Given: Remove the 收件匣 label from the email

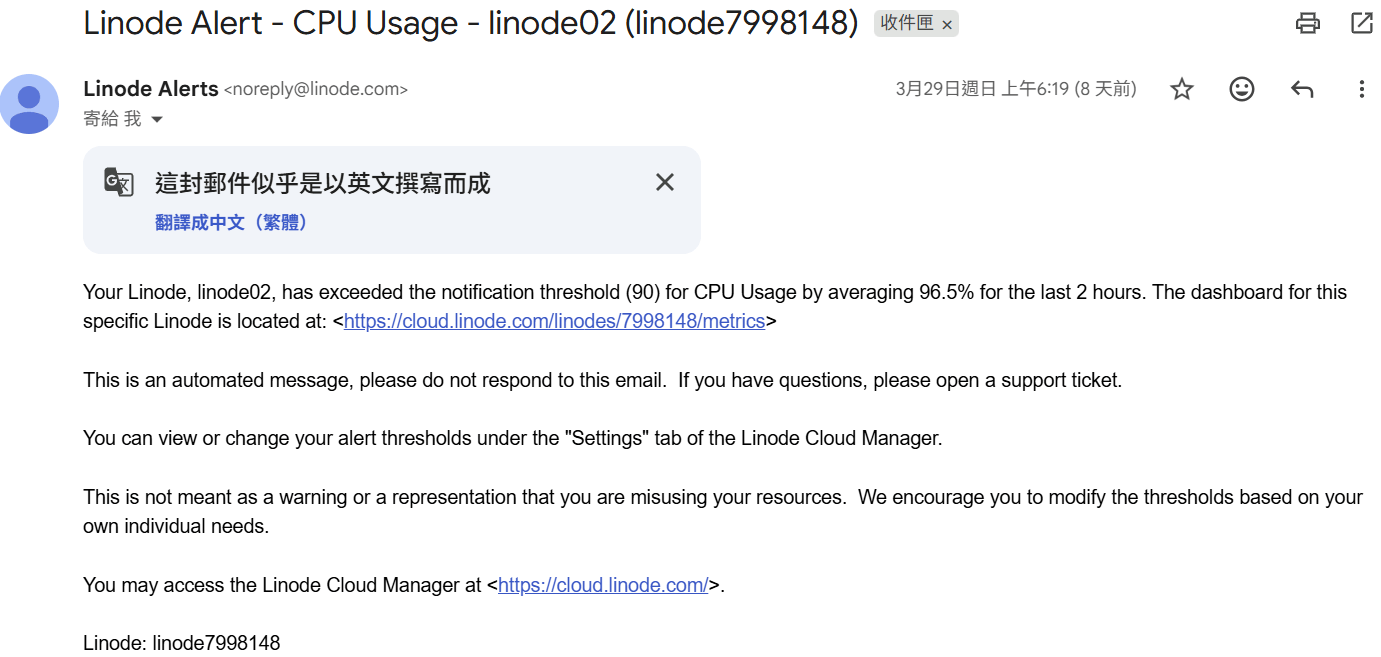Looking at the screenshot, I should (x=946, y=25).
